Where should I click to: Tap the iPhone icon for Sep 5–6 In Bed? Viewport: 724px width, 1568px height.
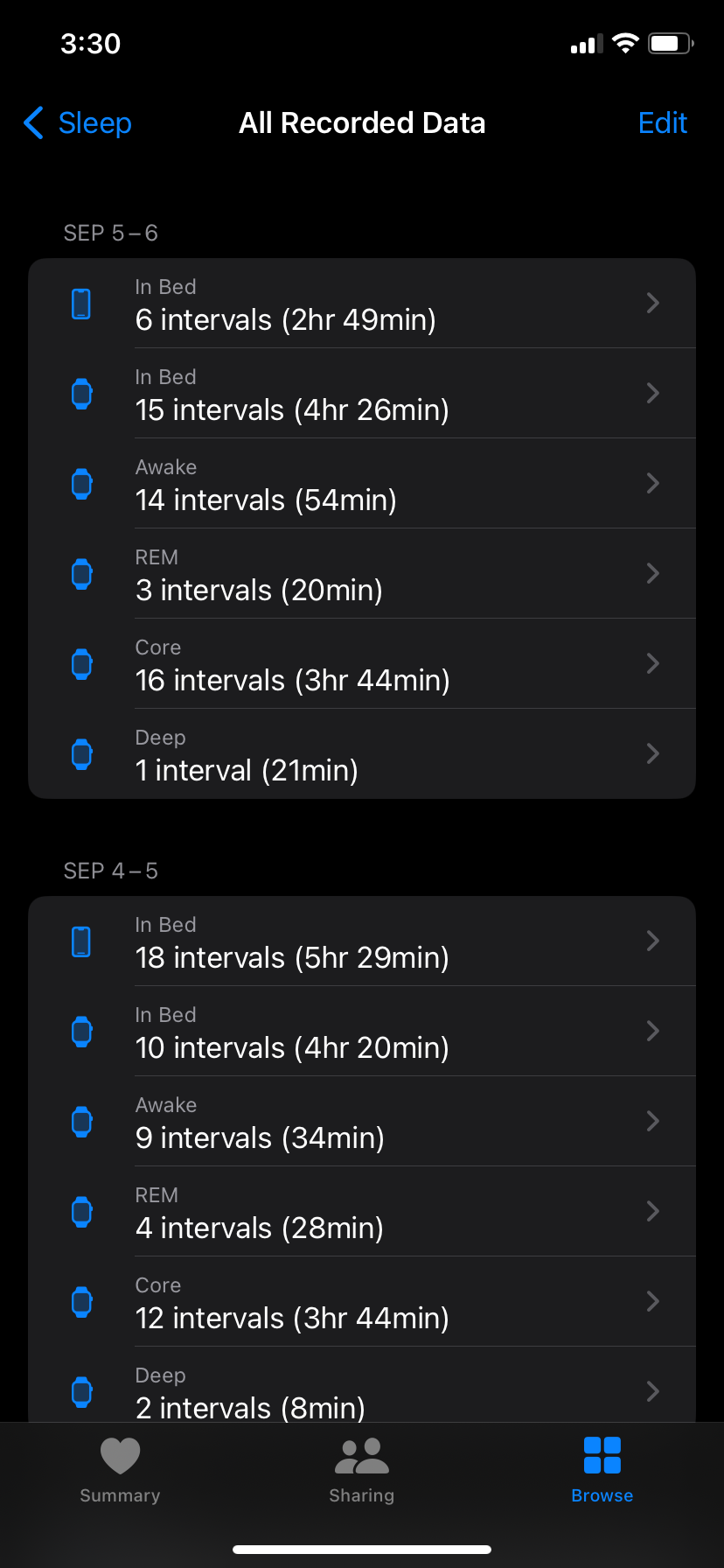click(x=81, y=304)
